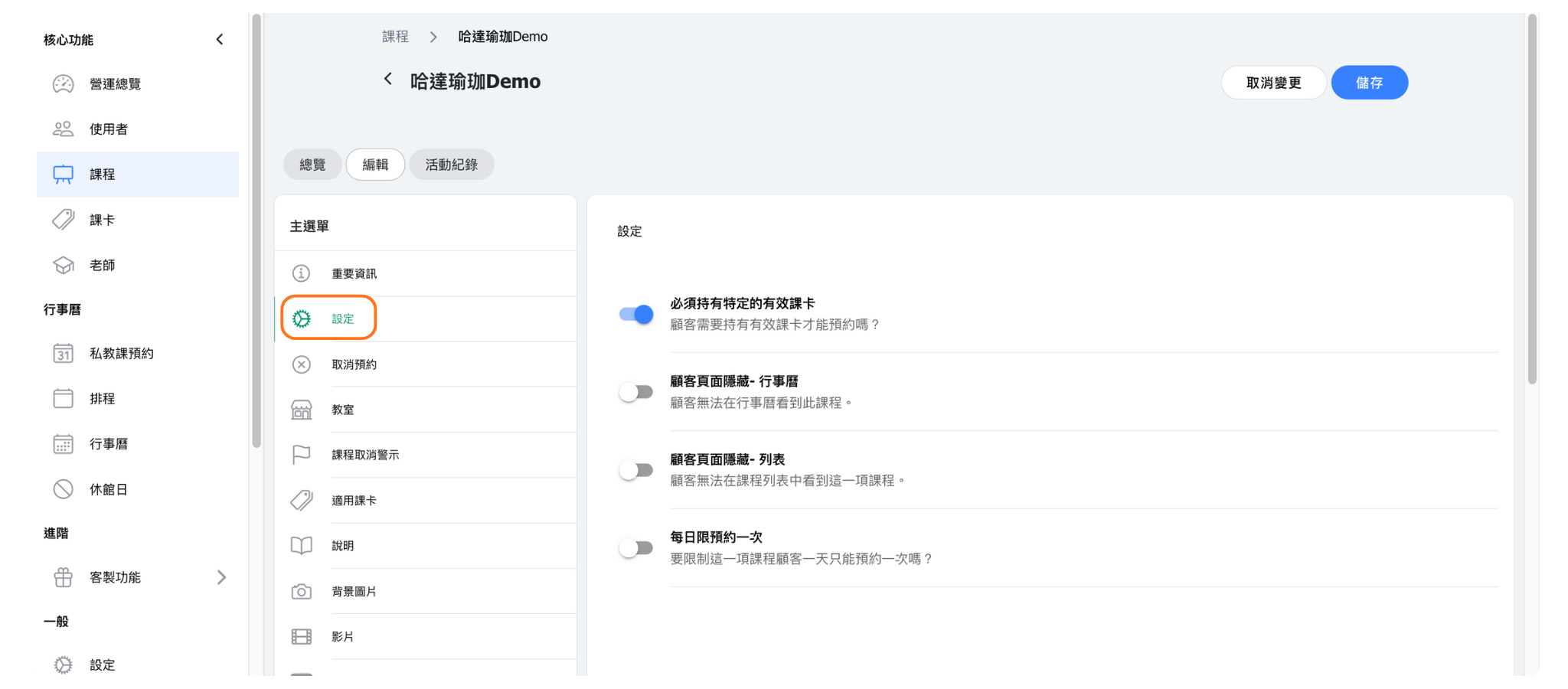Switch to the 活動紀錄 tab

[451, 165]
